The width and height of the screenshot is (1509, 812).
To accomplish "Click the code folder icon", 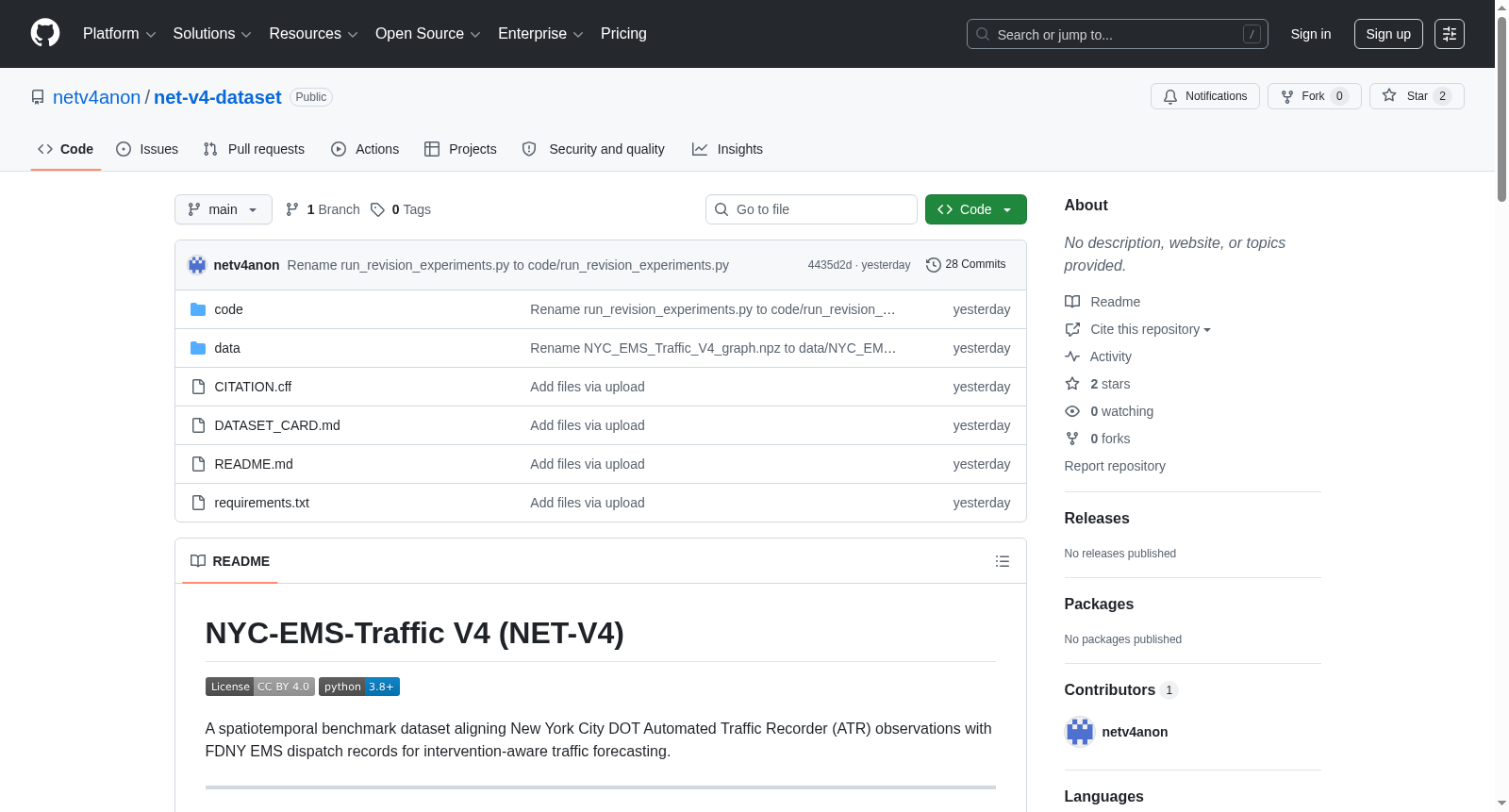I will pos(198,309).
